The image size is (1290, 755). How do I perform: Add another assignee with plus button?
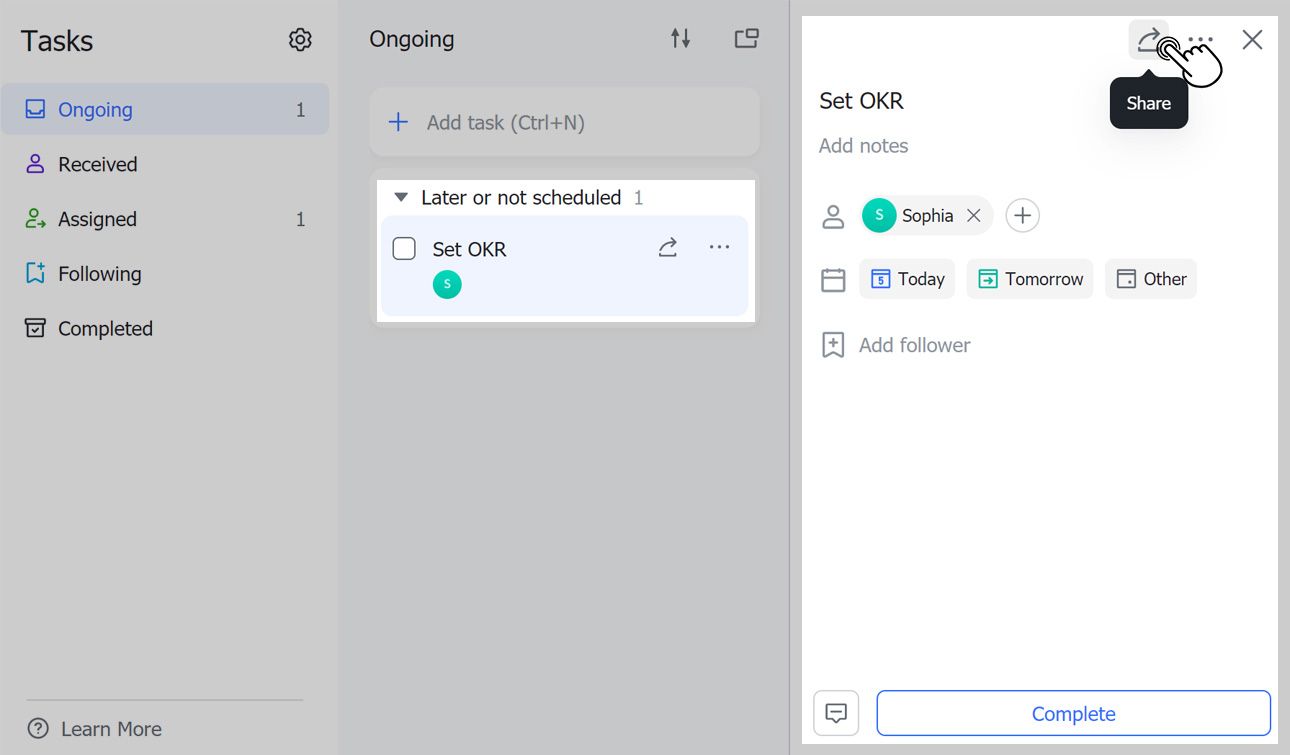click(1022, 215)
